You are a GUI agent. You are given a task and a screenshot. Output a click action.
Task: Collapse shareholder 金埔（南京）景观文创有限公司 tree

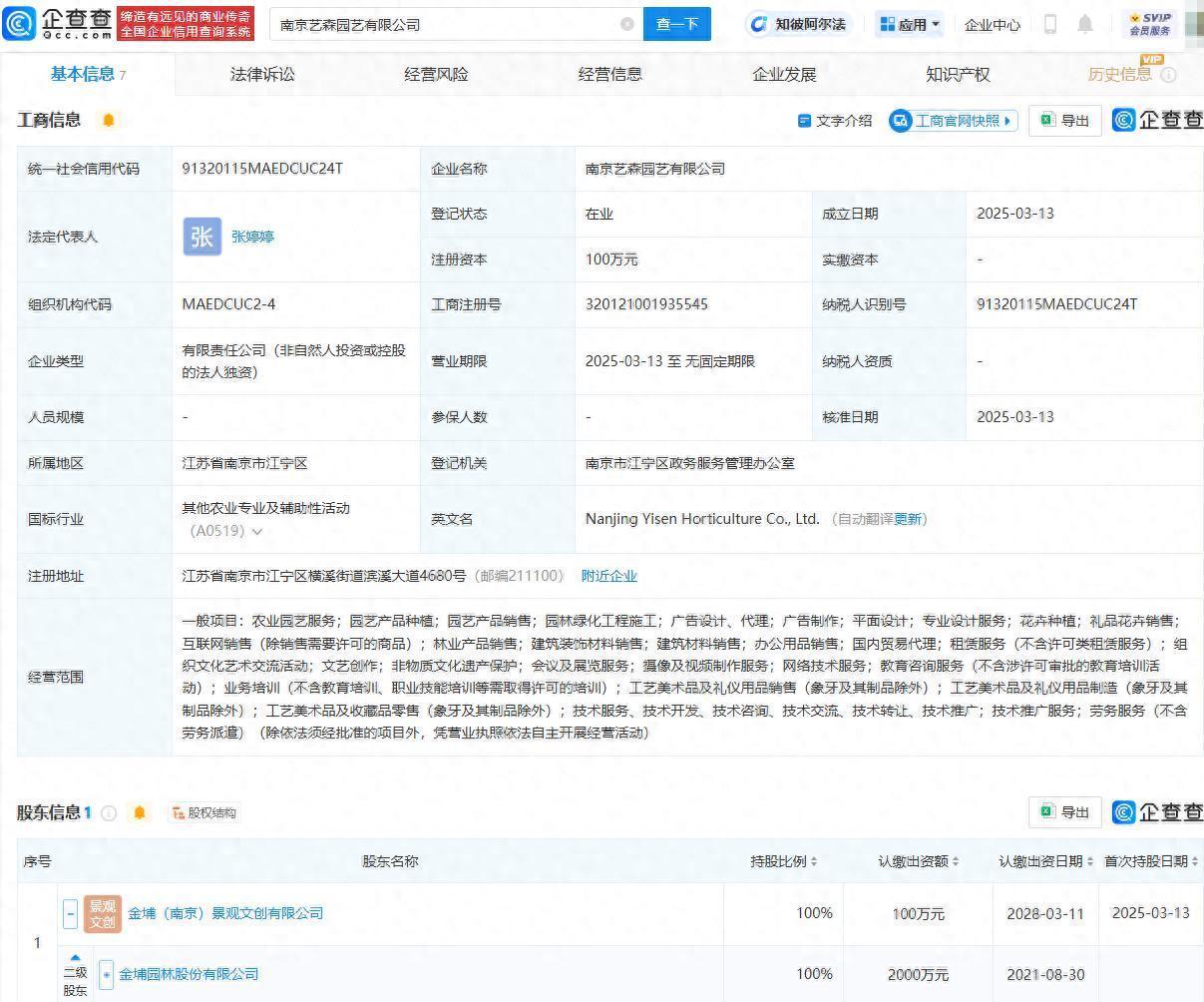coord(68,913)
